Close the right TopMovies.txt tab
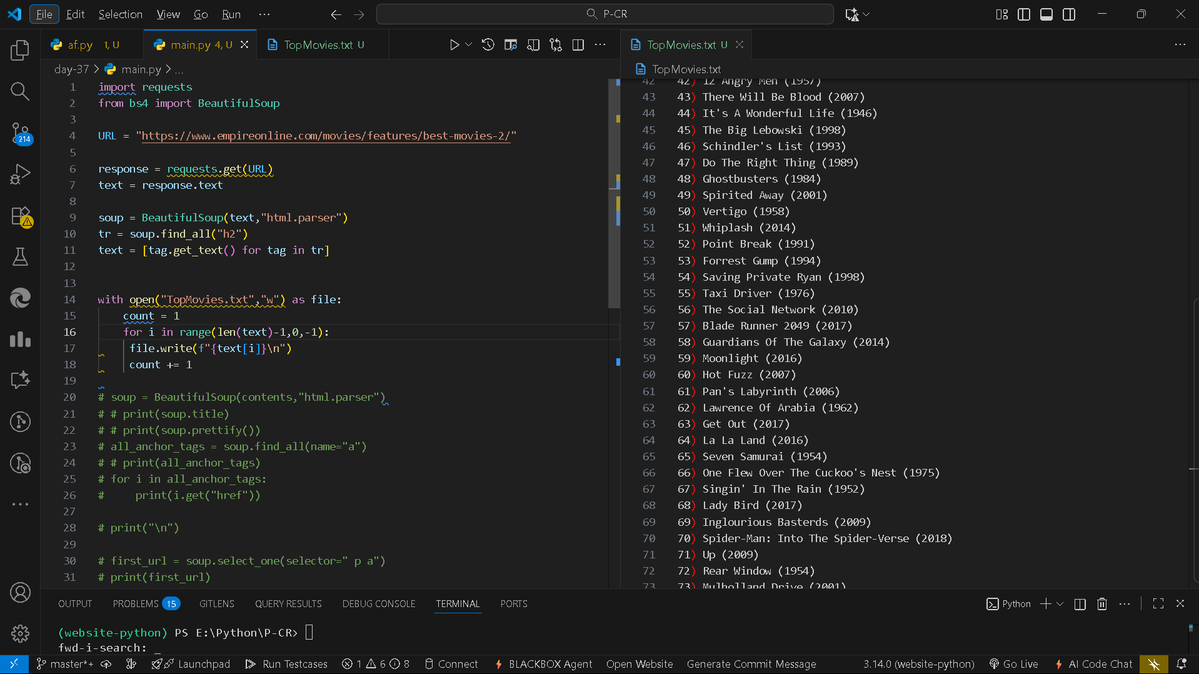Image resolution: width=1199 pixels, height=674 pixels. 739,45
